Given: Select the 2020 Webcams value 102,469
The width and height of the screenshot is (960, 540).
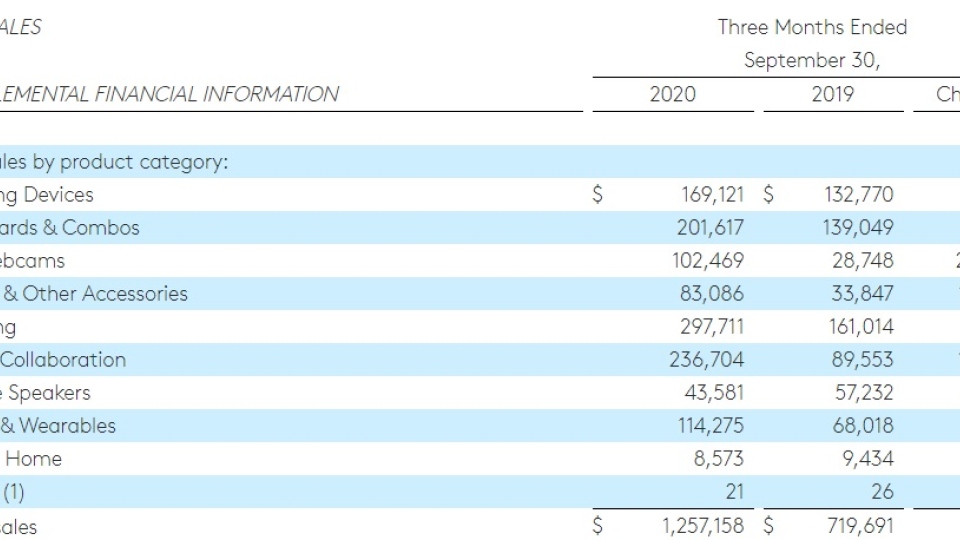Looking at the screenshot, I should tap(710, 261).
